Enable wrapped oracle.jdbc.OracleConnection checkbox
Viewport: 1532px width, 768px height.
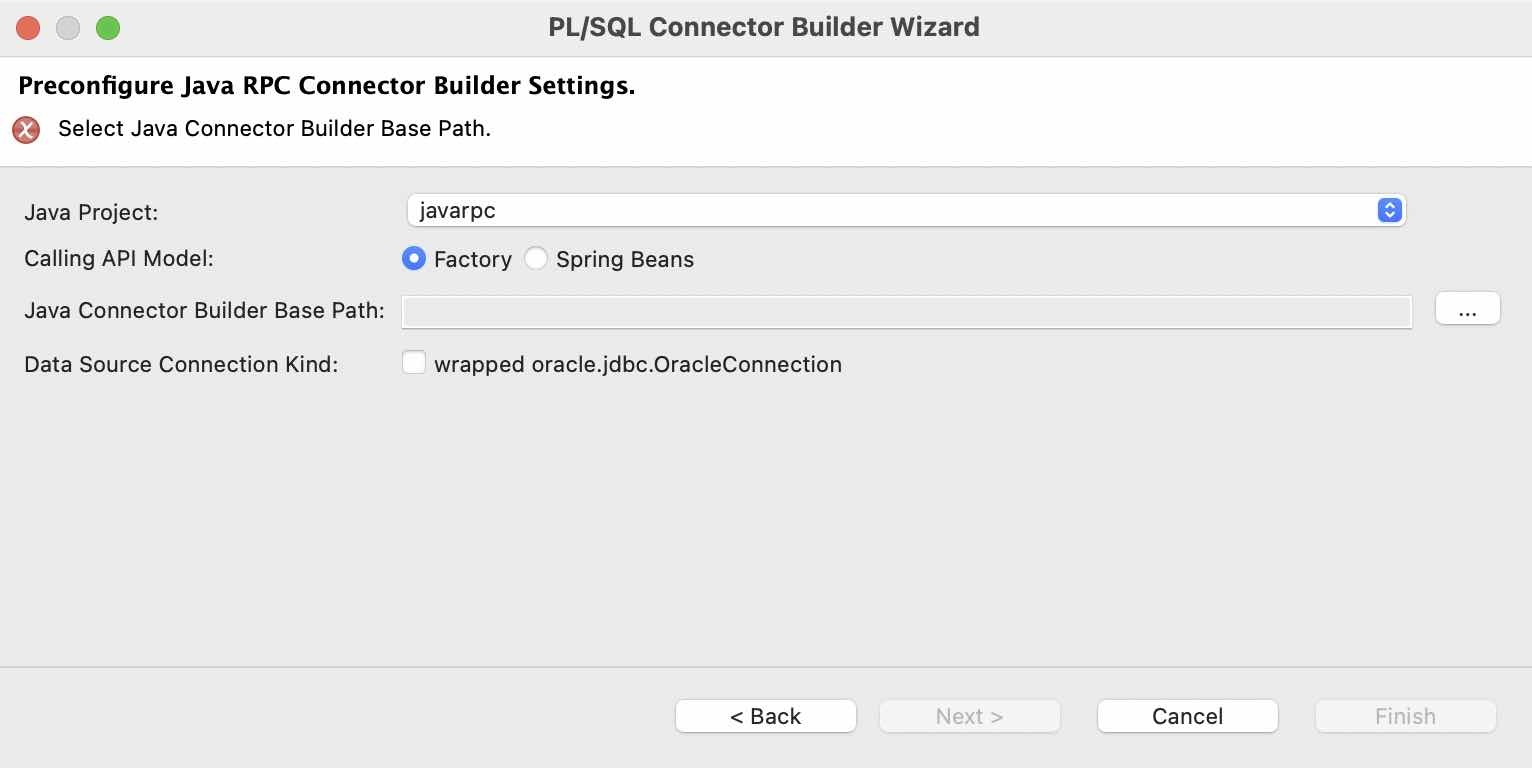(414, 362)
